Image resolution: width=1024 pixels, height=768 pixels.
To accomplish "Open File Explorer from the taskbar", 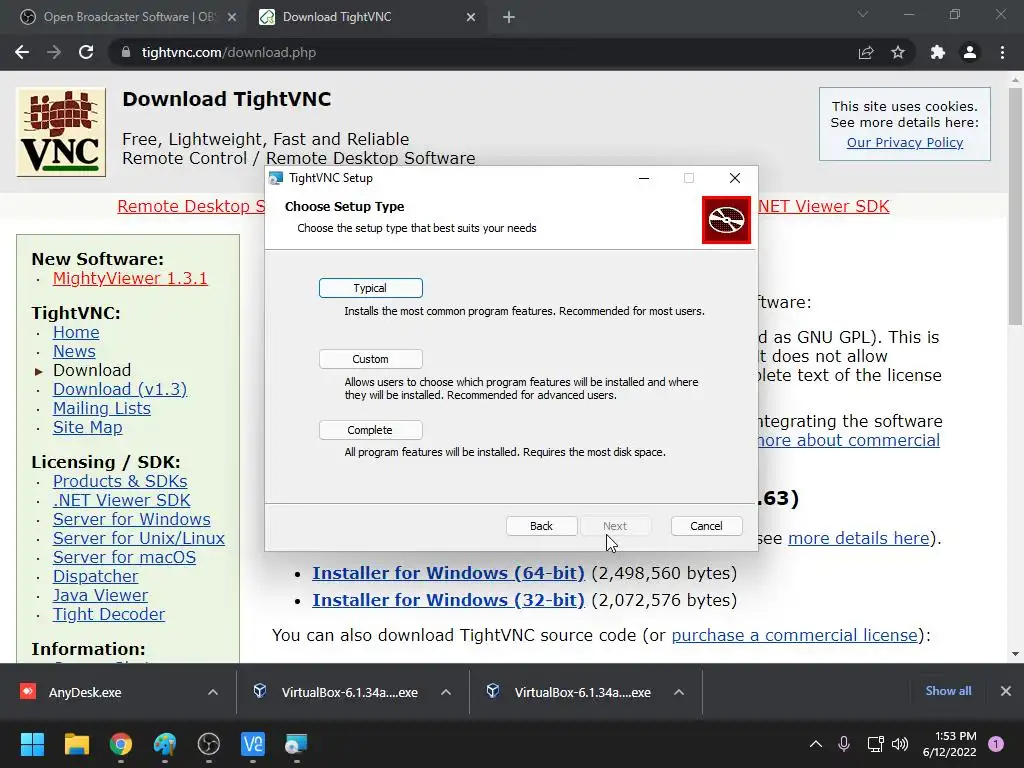I will 76,744.
